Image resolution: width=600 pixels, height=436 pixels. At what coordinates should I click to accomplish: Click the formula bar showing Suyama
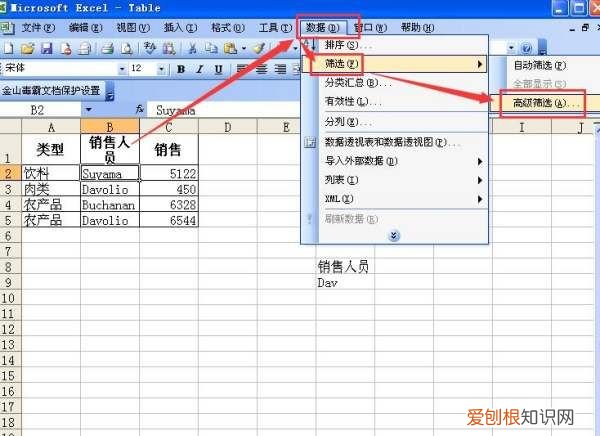[224, 110]
